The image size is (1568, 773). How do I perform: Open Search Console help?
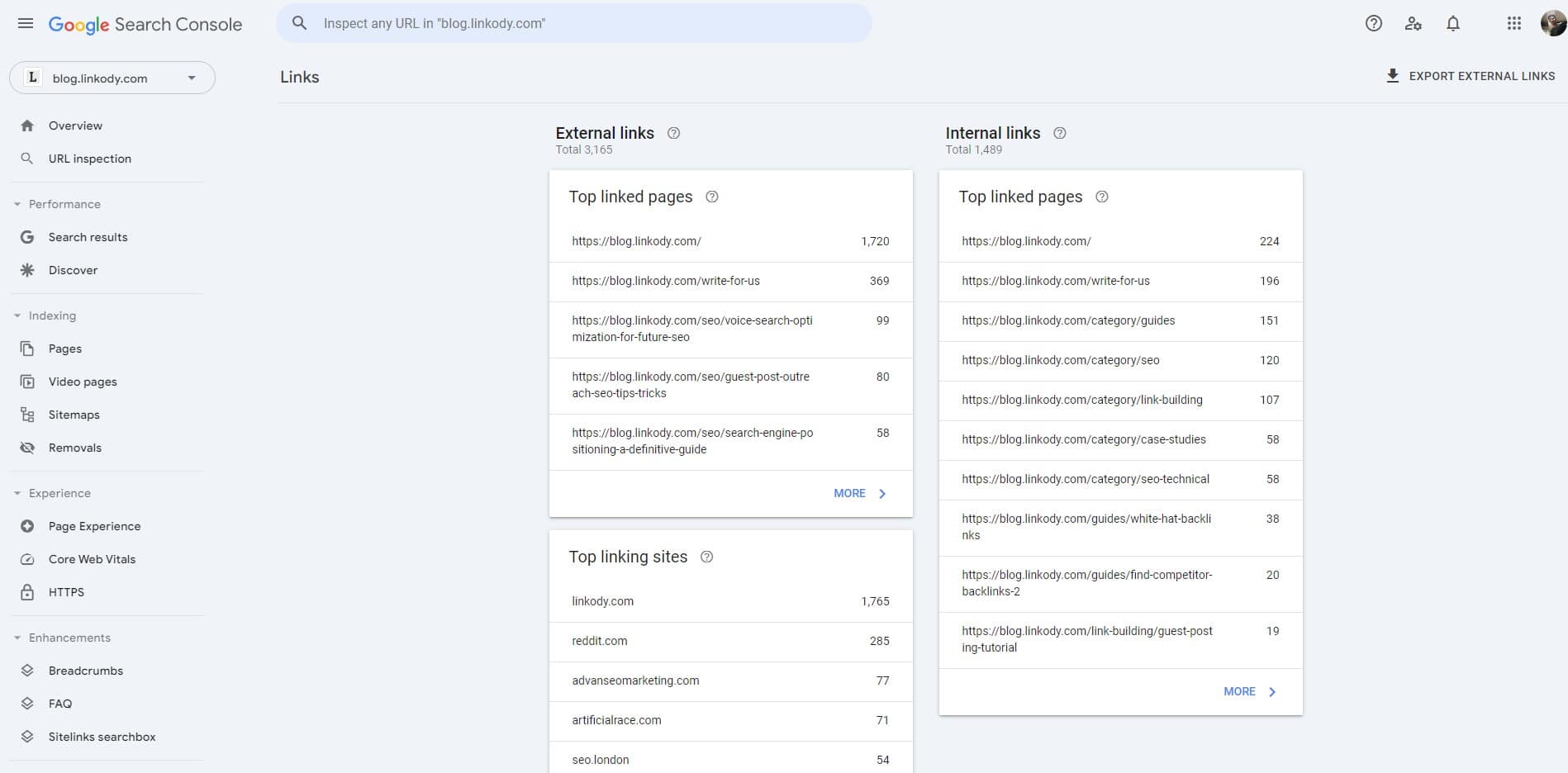pyautogui.click(x=1374, y=23)
